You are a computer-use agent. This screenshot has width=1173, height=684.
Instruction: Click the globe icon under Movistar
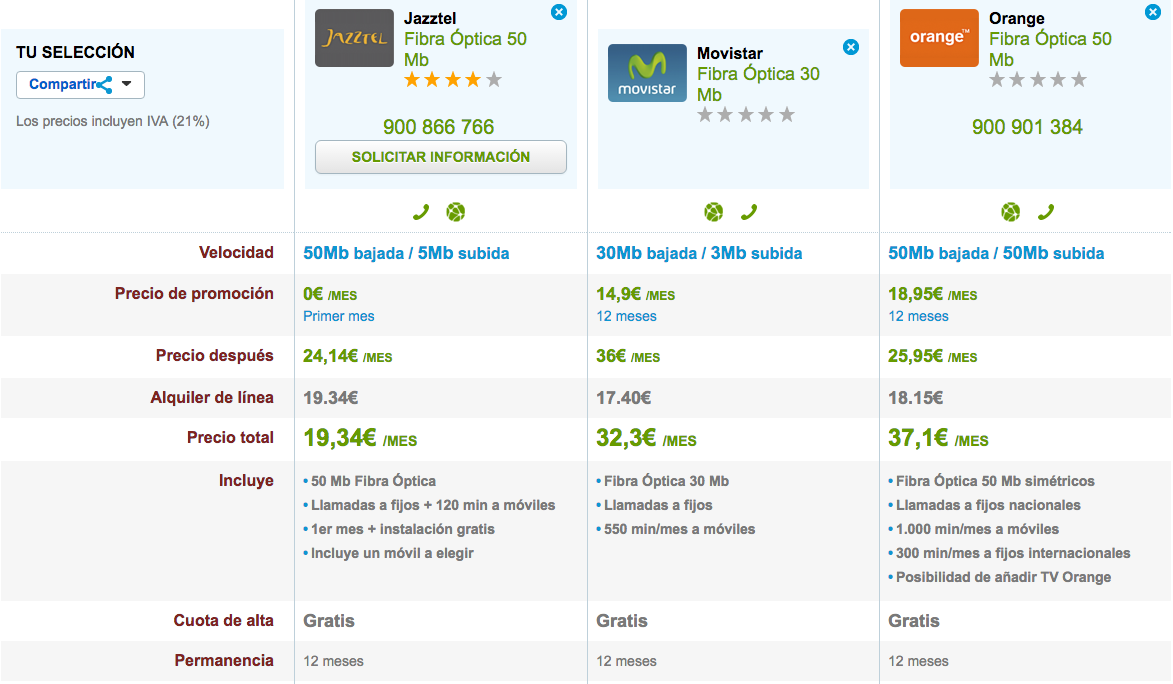tap(714, 213)
